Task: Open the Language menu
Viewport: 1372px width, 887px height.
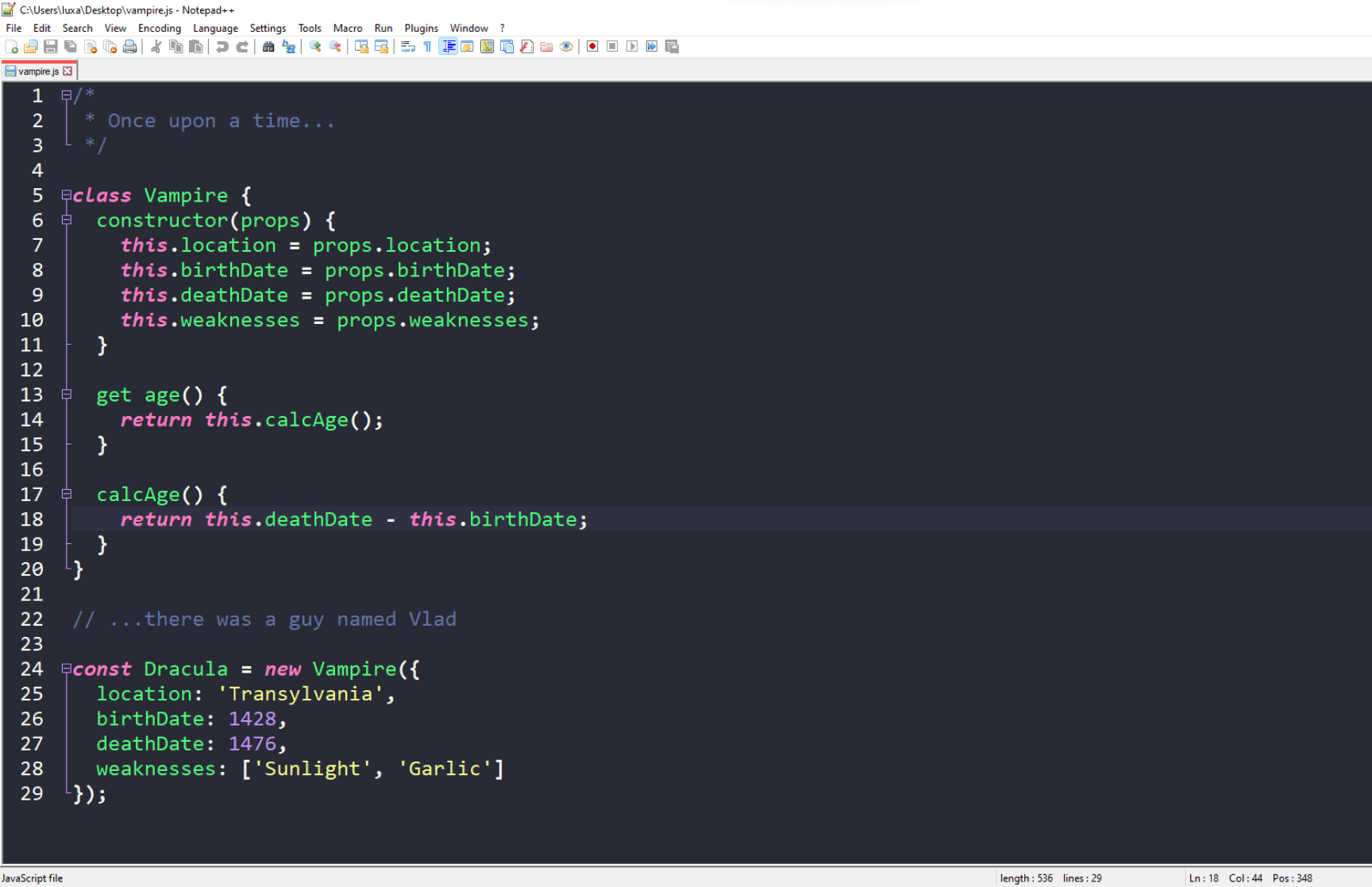Action: point(215,28)
